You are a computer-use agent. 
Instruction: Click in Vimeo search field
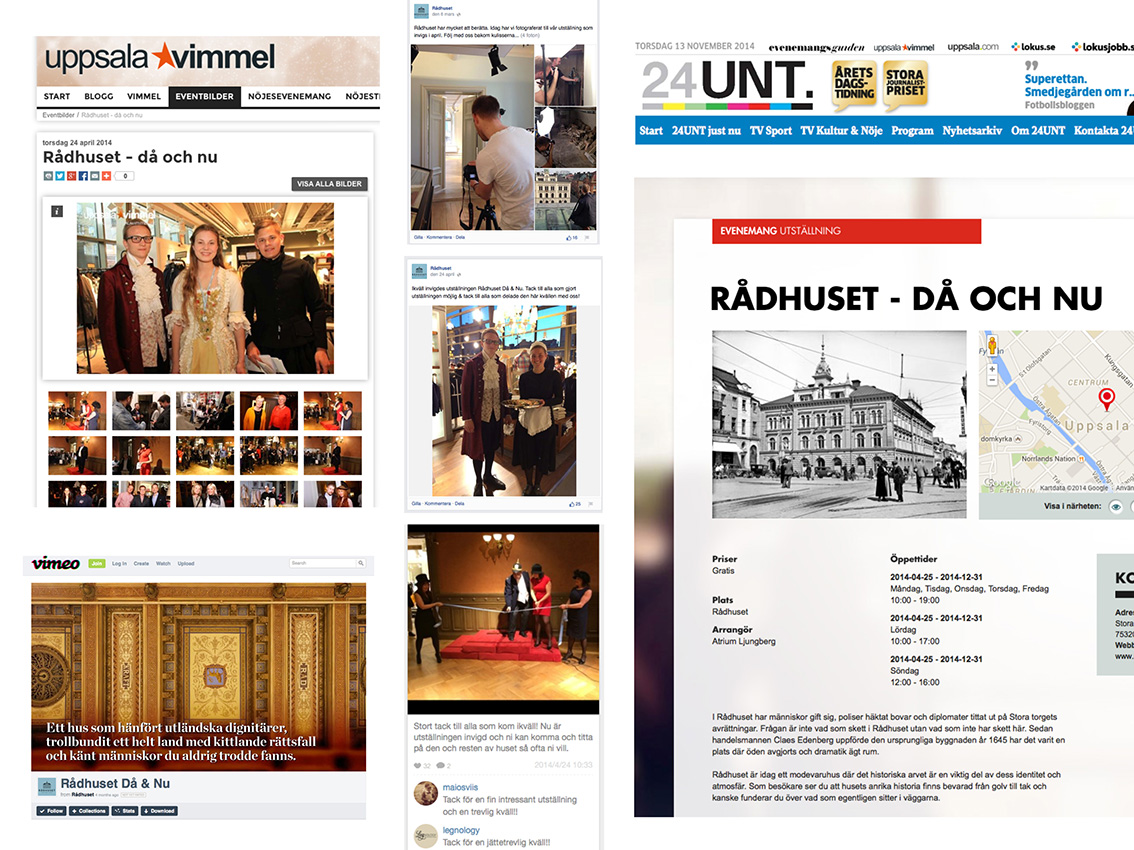[x=322, y=563]
